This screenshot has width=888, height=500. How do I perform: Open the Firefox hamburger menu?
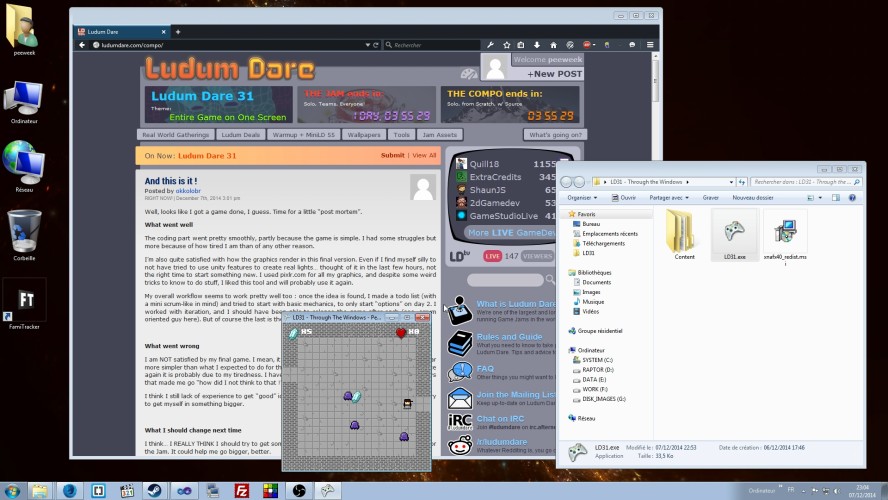[650, 45]
